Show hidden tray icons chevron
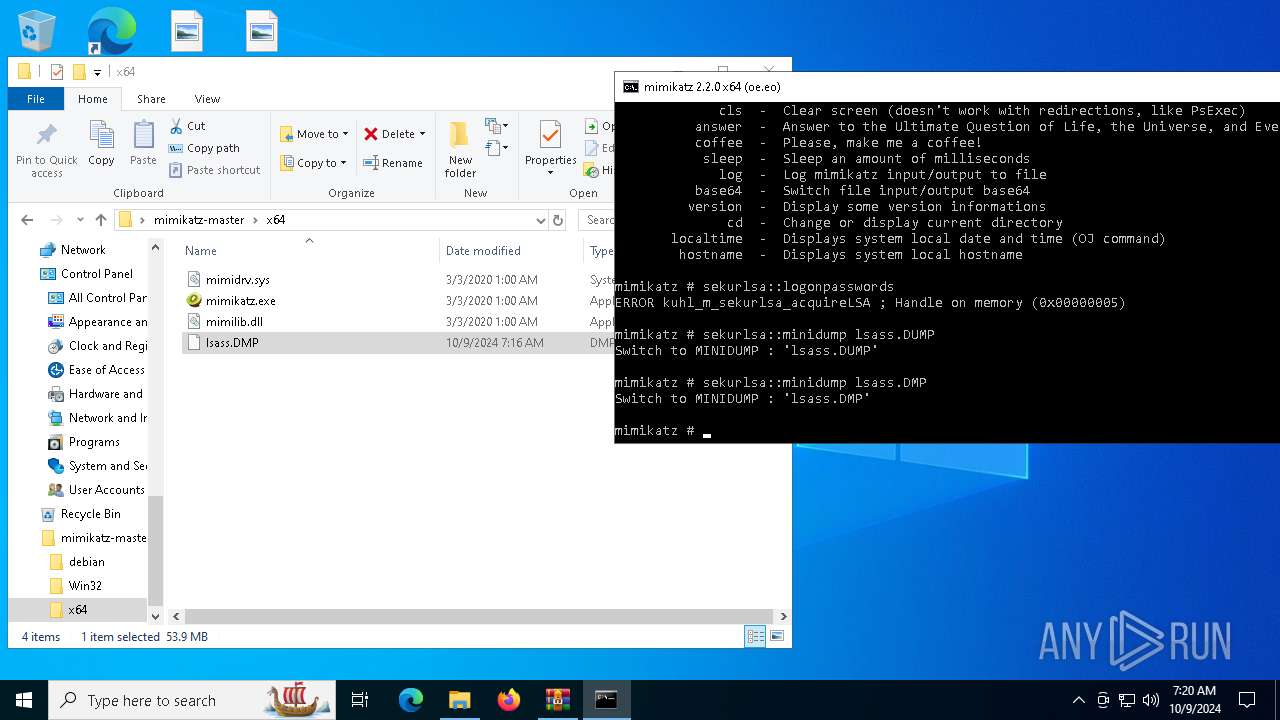The width and height of the screenshot is (1280, 720). (1078, 700)
